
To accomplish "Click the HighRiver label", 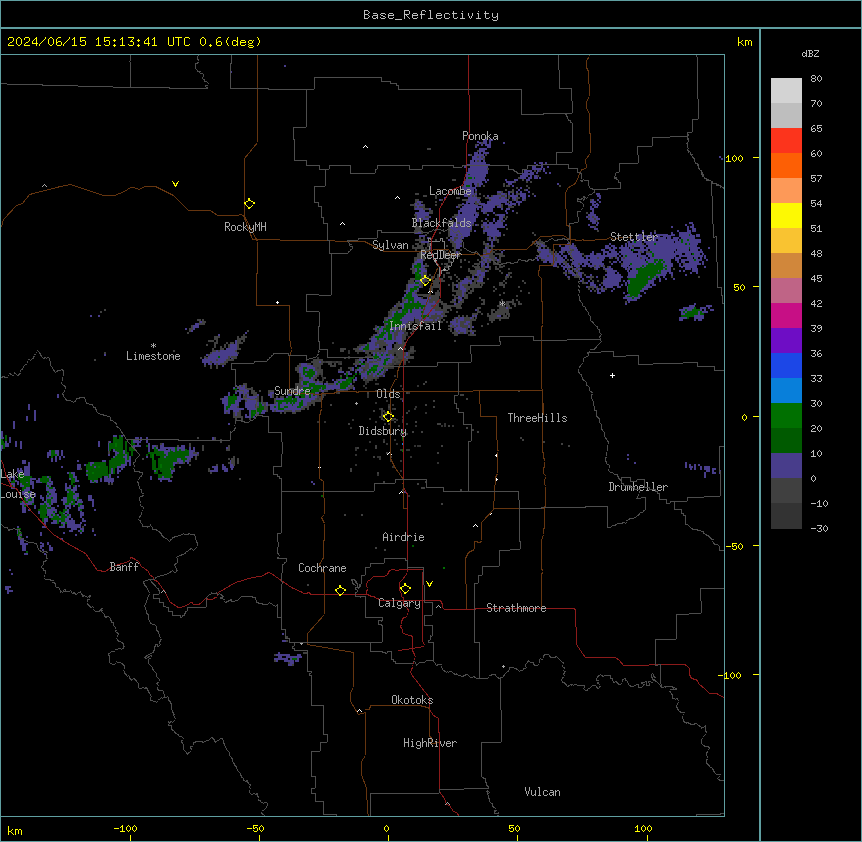I will point(430,743).
